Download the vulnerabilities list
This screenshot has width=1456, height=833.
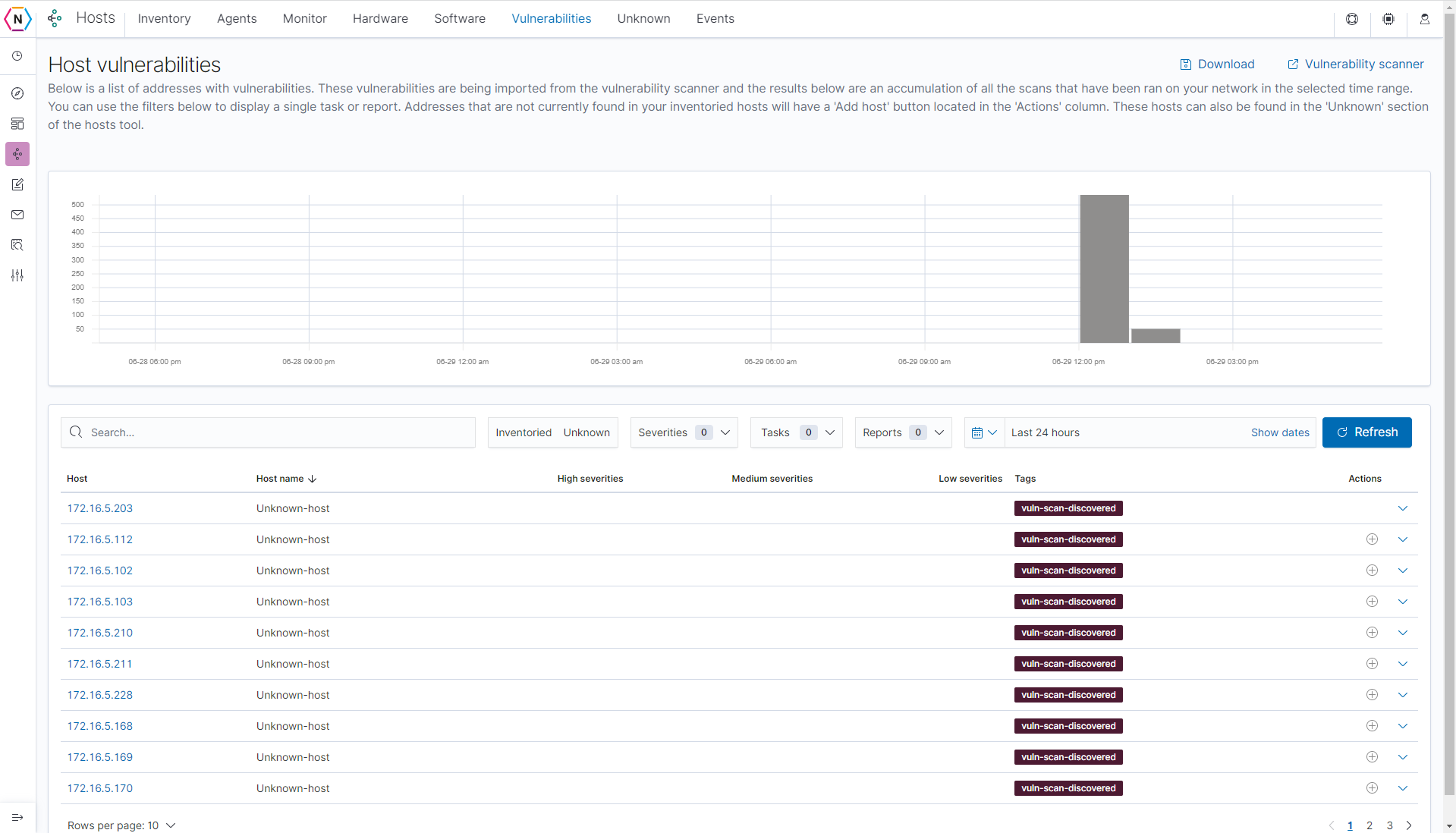tap(1217, 64)
